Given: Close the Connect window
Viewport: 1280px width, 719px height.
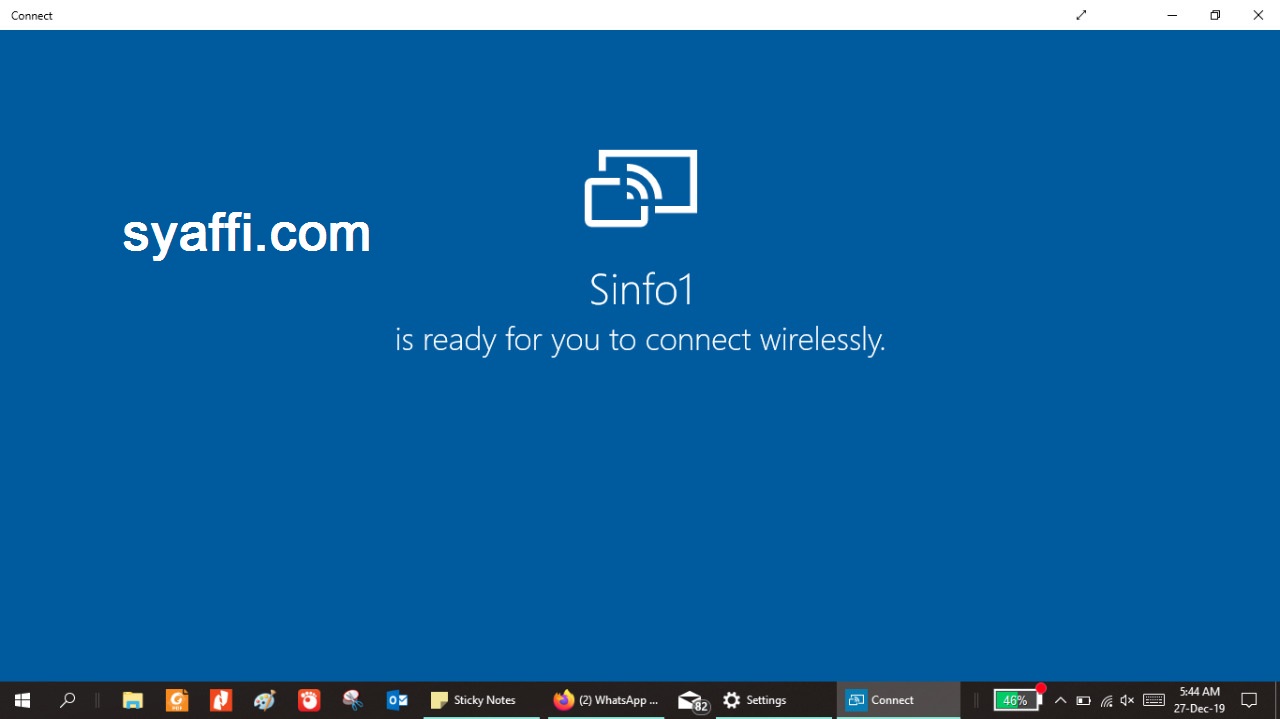Looking at the screenshot, I should [1258, 15].
